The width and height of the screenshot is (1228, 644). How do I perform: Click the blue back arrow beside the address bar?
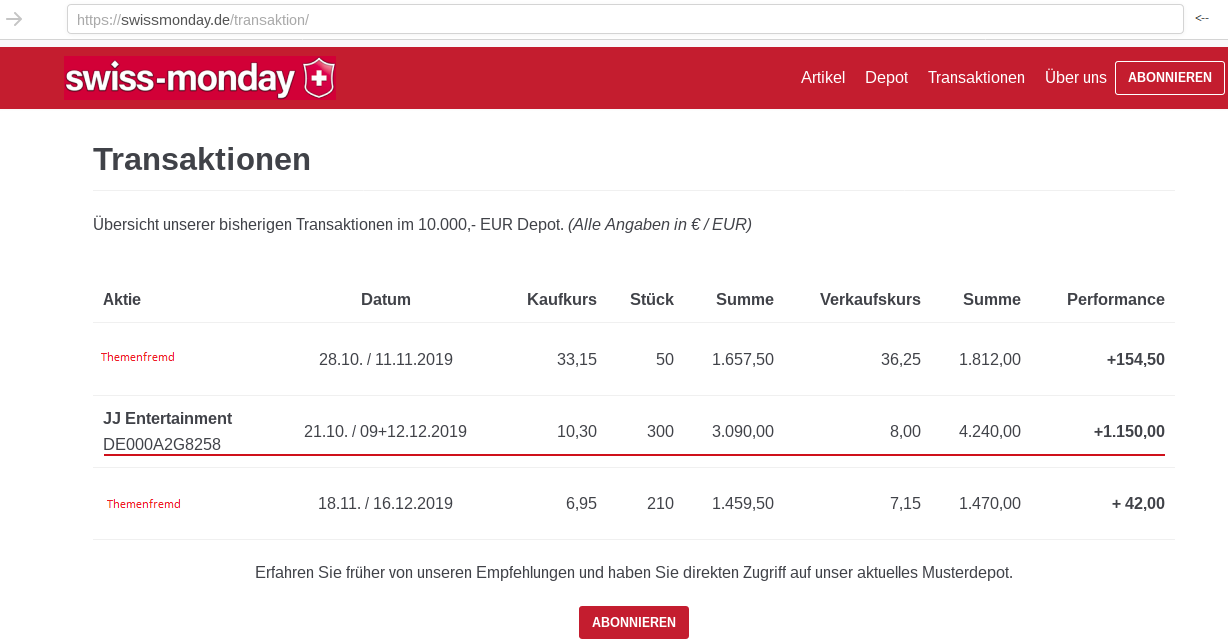[1201, 18]
